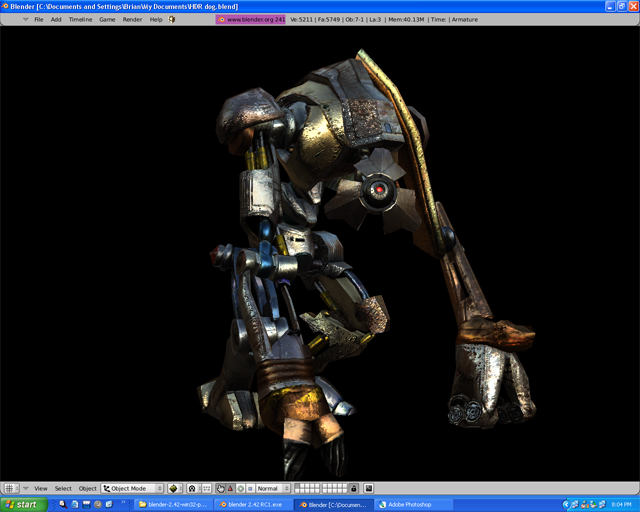Collapse 3D view header menus triangle
Image resolution: width=640 pixels, height=512 pixels.
click(26, 488)
